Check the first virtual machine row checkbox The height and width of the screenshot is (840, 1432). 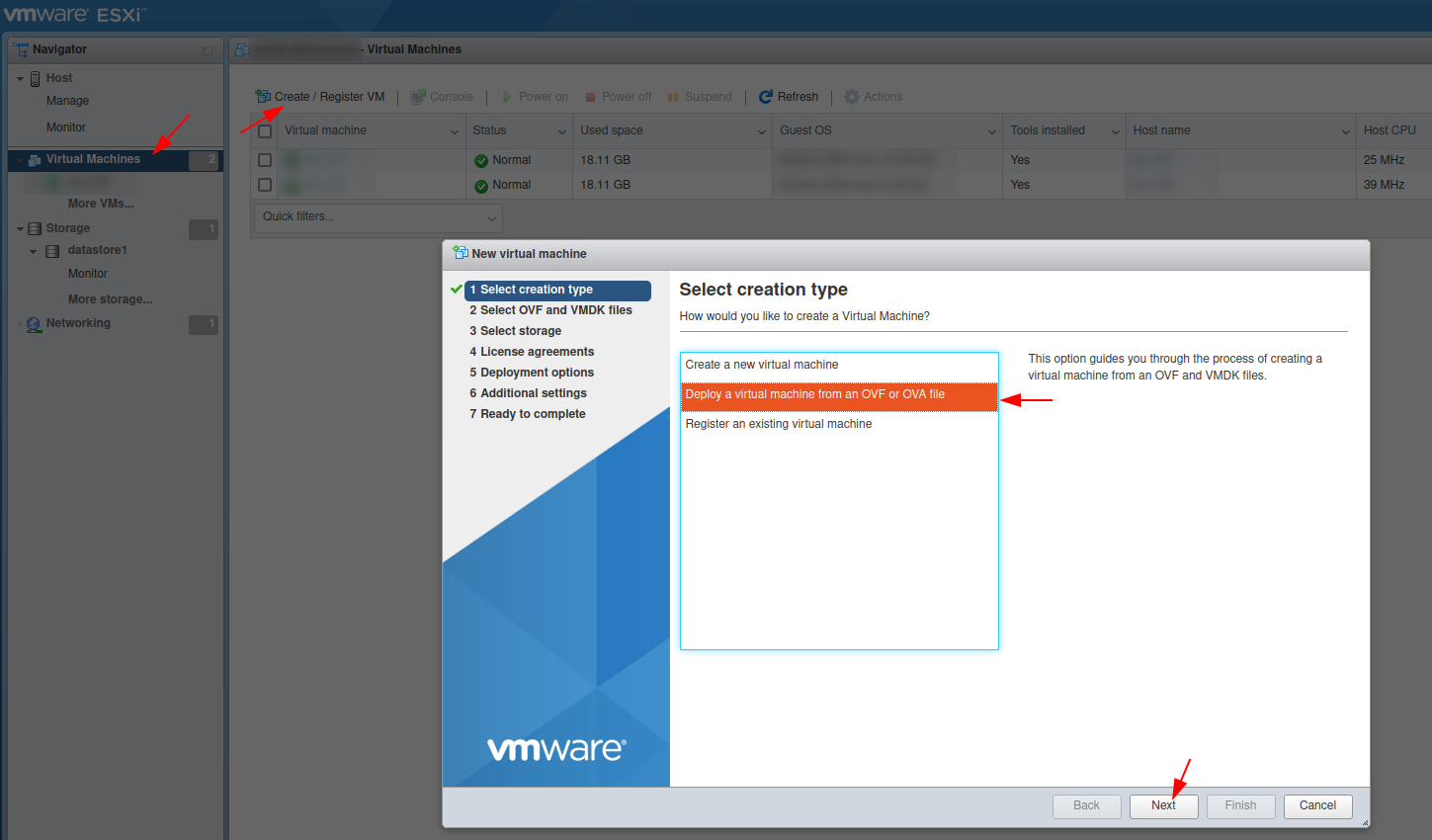[265, 160]
